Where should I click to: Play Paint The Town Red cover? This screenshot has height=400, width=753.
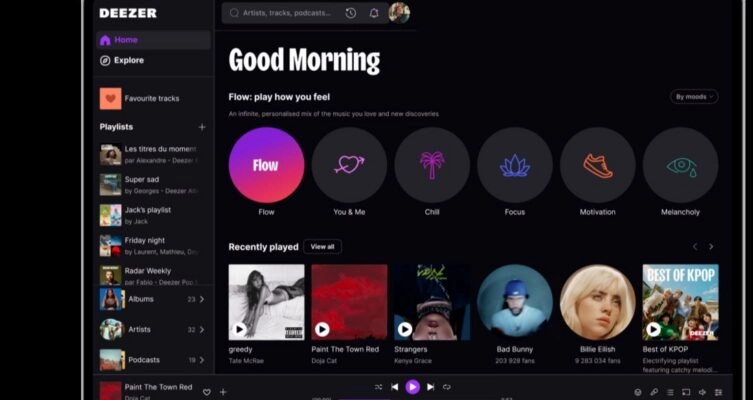pos(322,329)
